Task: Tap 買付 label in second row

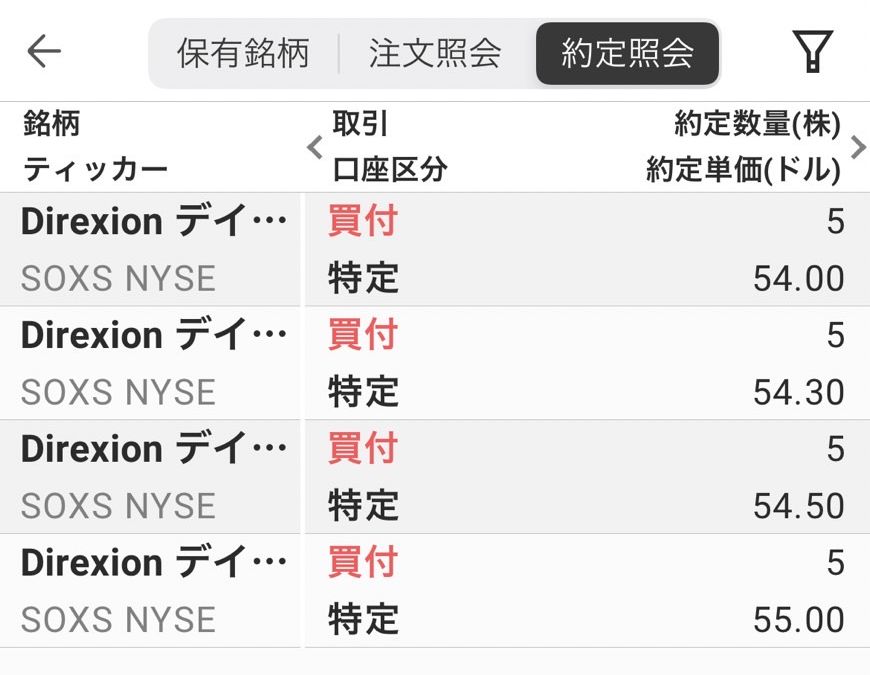Action: [363, 336]
